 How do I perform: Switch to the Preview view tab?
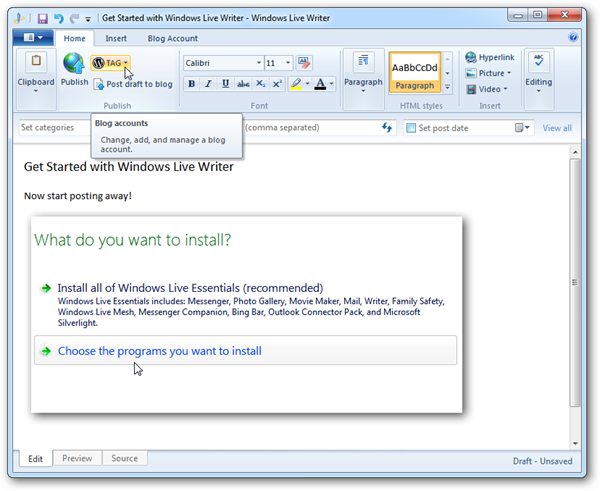tap(77, 458)
